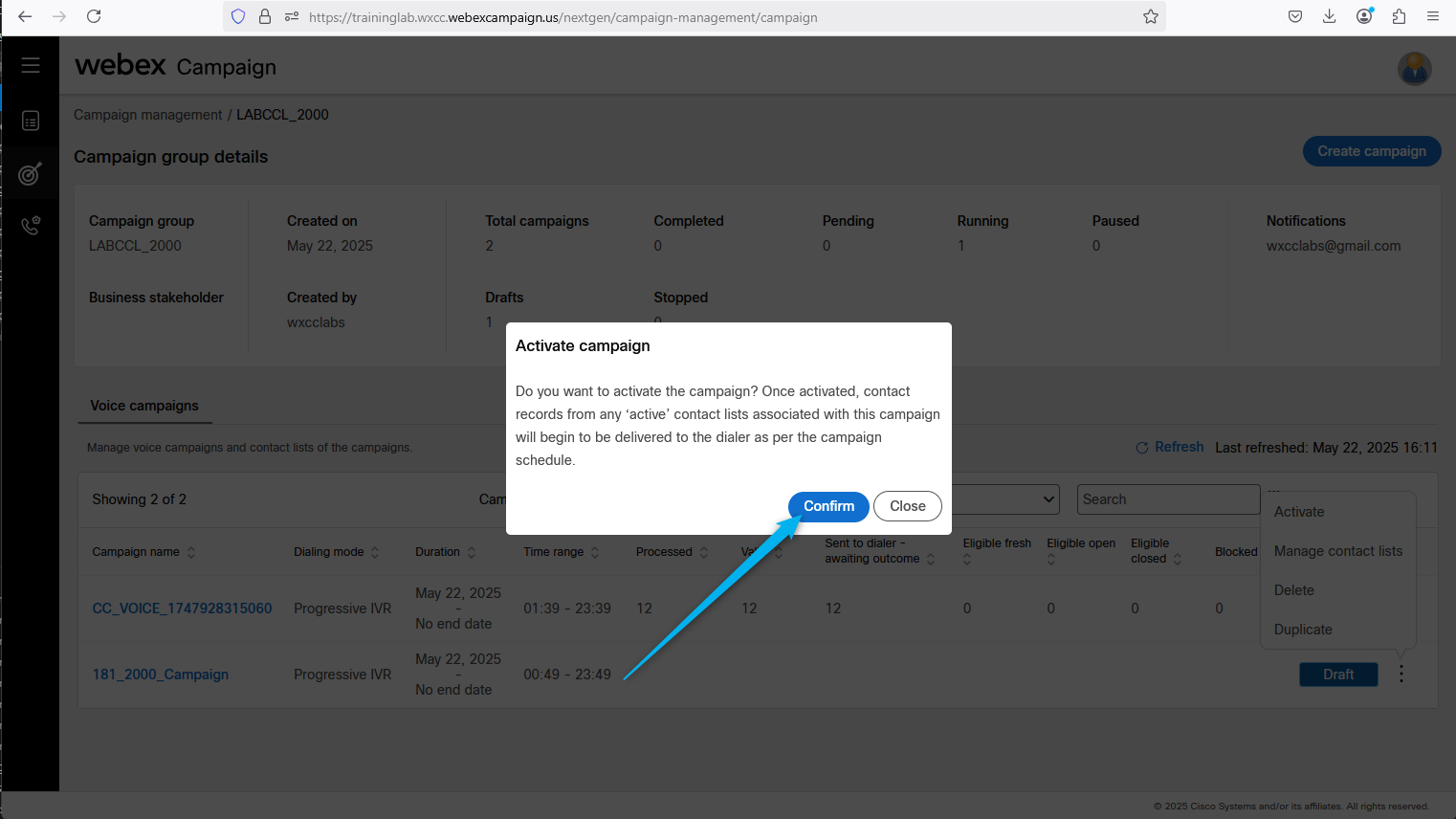Open three-dot menu for 181_2000_Campaign
The width and height of the screenshot is (1456, 819).
click(x=1401, y=675)
